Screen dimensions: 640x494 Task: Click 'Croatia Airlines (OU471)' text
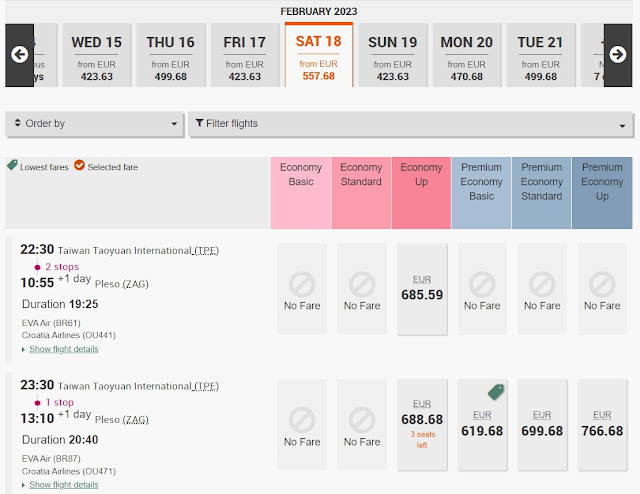click(69, 471)
